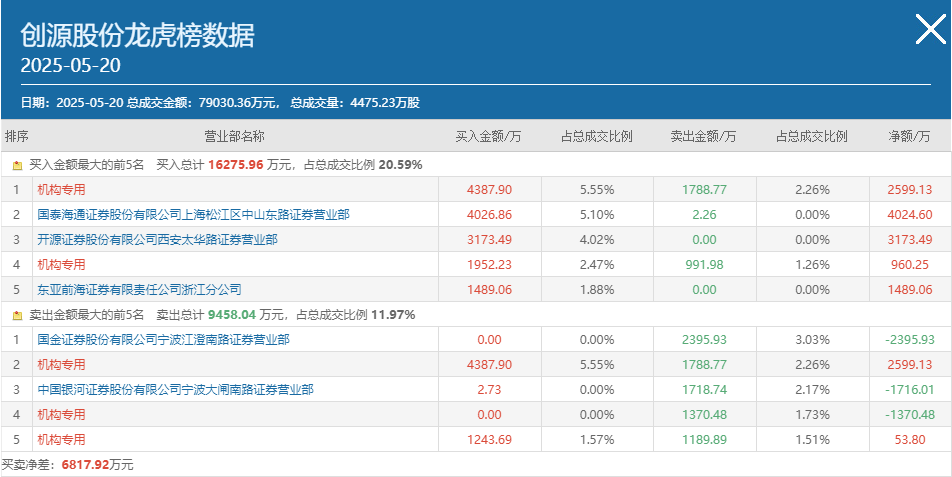Viewport: 952px width, 477px height.
Task: Click the 卖出金额/万 column header
Action: click(x=703, y=137)
